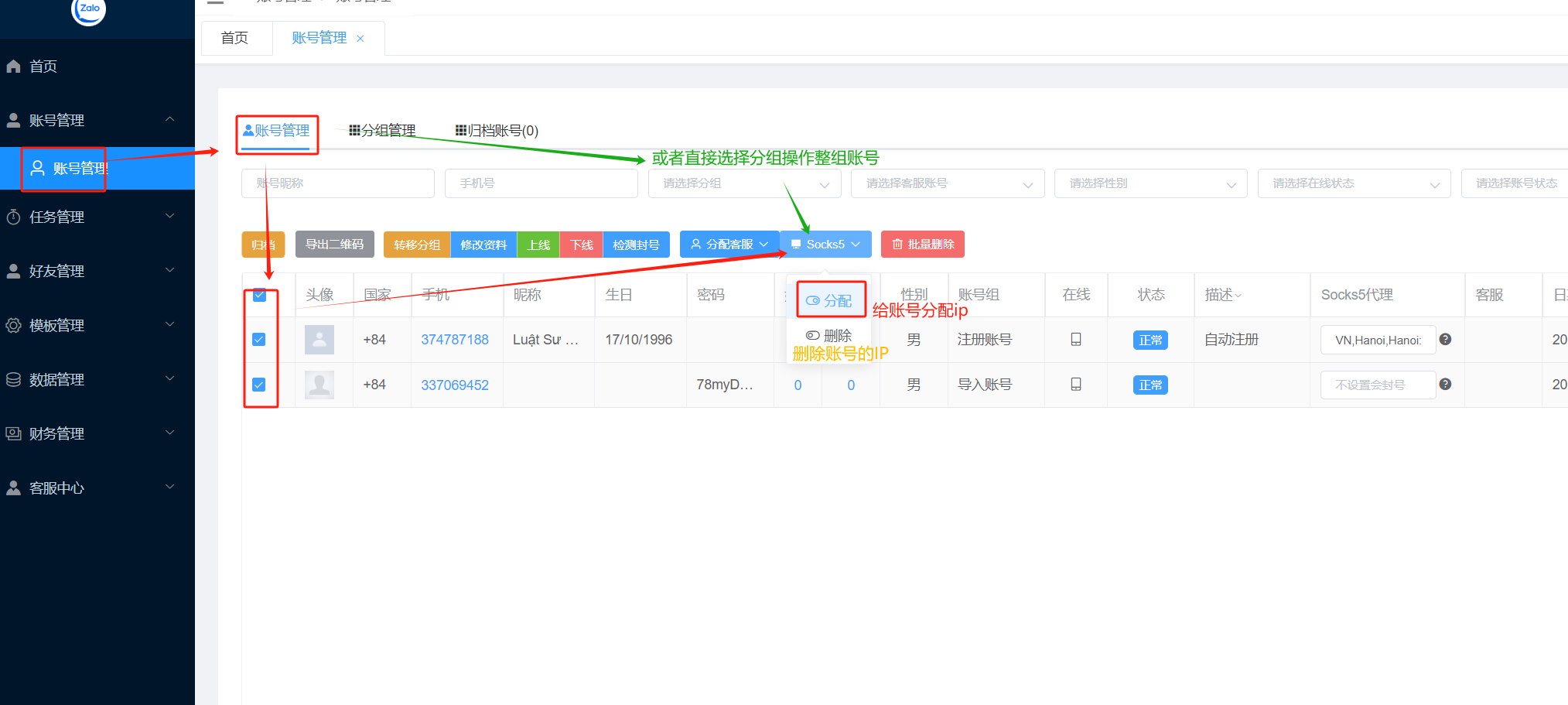Click avatar thumbnail of account 374787188

[319, 340]
